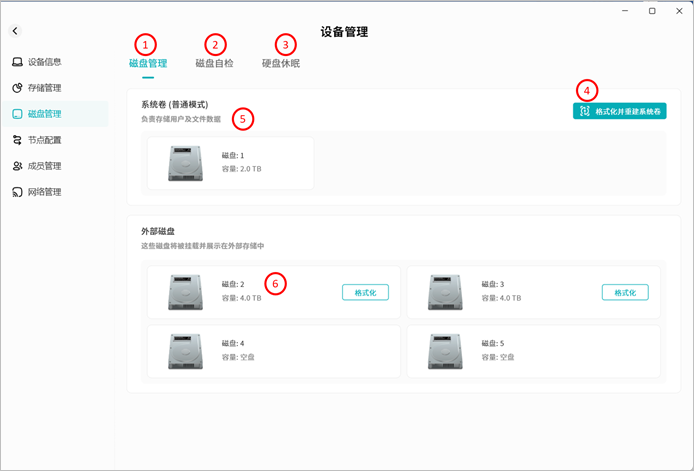Select the empty disk 4 card
Viewport: 694px width, 471px height.
click(x=273, y=350)
